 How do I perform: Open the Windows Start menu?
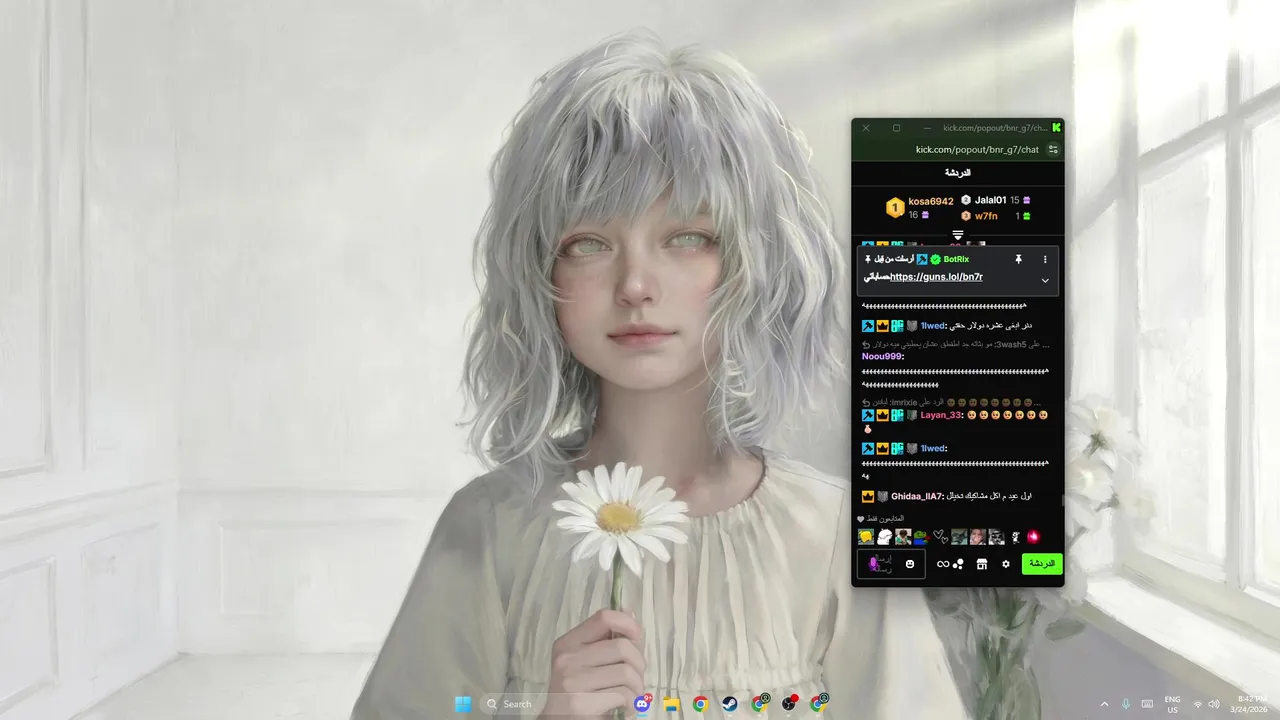(463, 704)
